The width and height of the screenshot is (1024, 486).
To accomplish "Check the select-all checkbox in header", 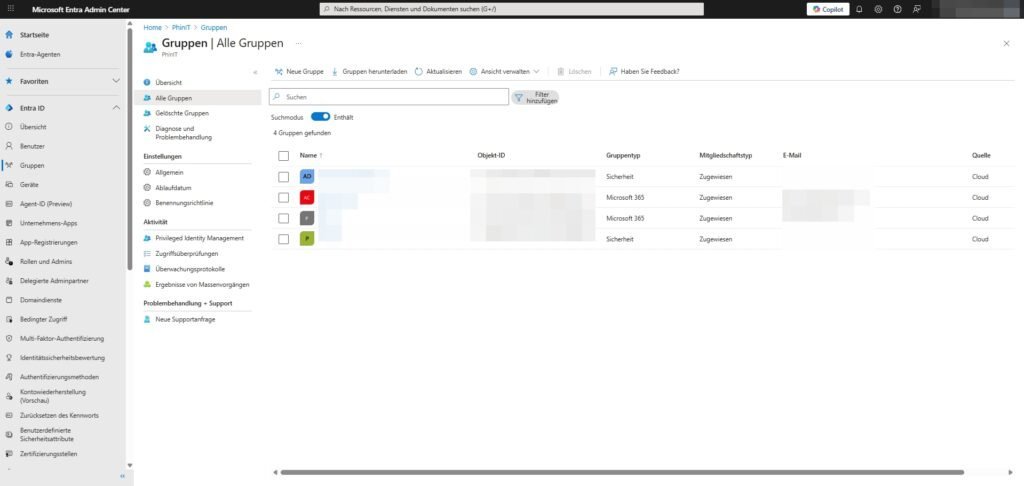I will point(284,156).
